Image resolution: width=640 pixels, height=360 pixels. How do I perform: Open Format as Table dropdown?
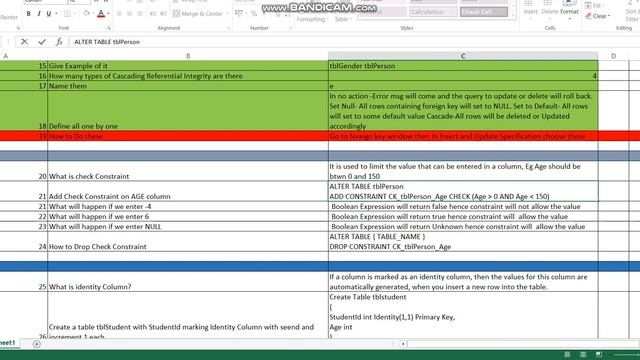tap(342, 19)
